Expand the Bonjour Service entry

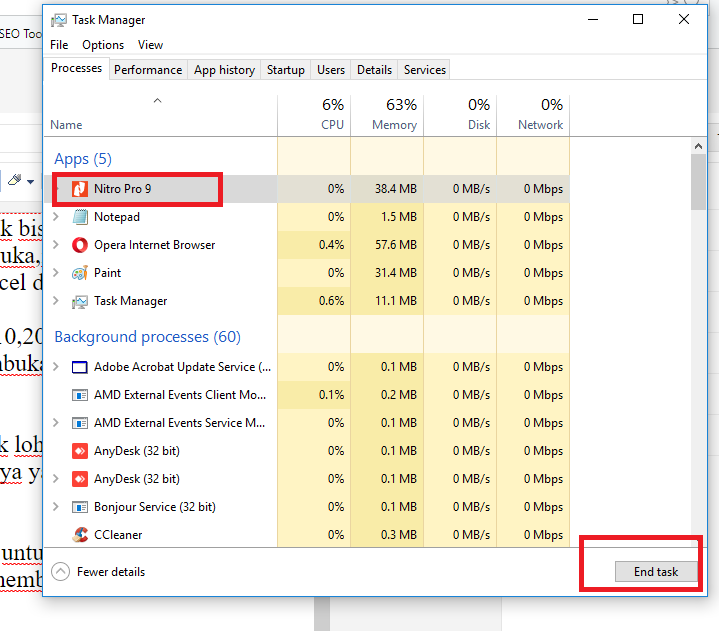click(56, 506)
